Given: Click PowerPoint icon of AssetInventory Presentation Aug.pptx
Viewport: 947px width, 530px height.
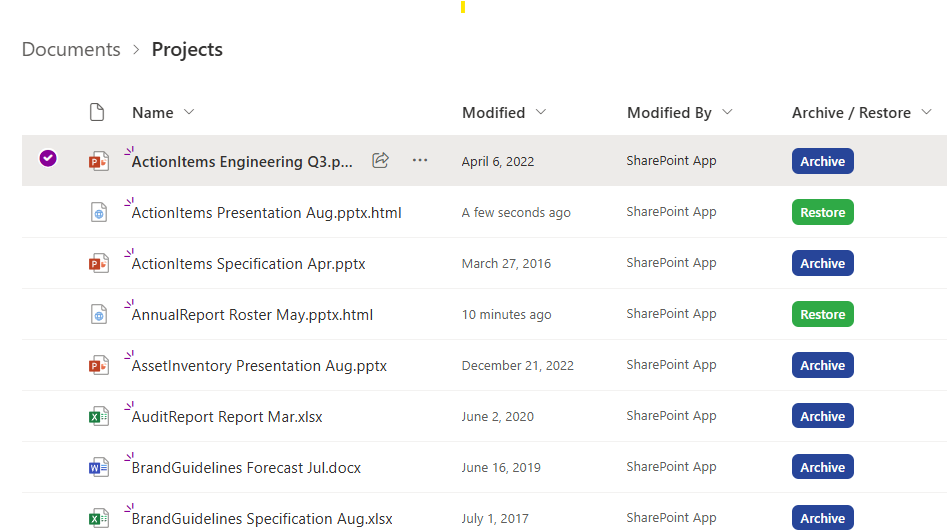Looking at the screenshot, I should click(98, 365).
